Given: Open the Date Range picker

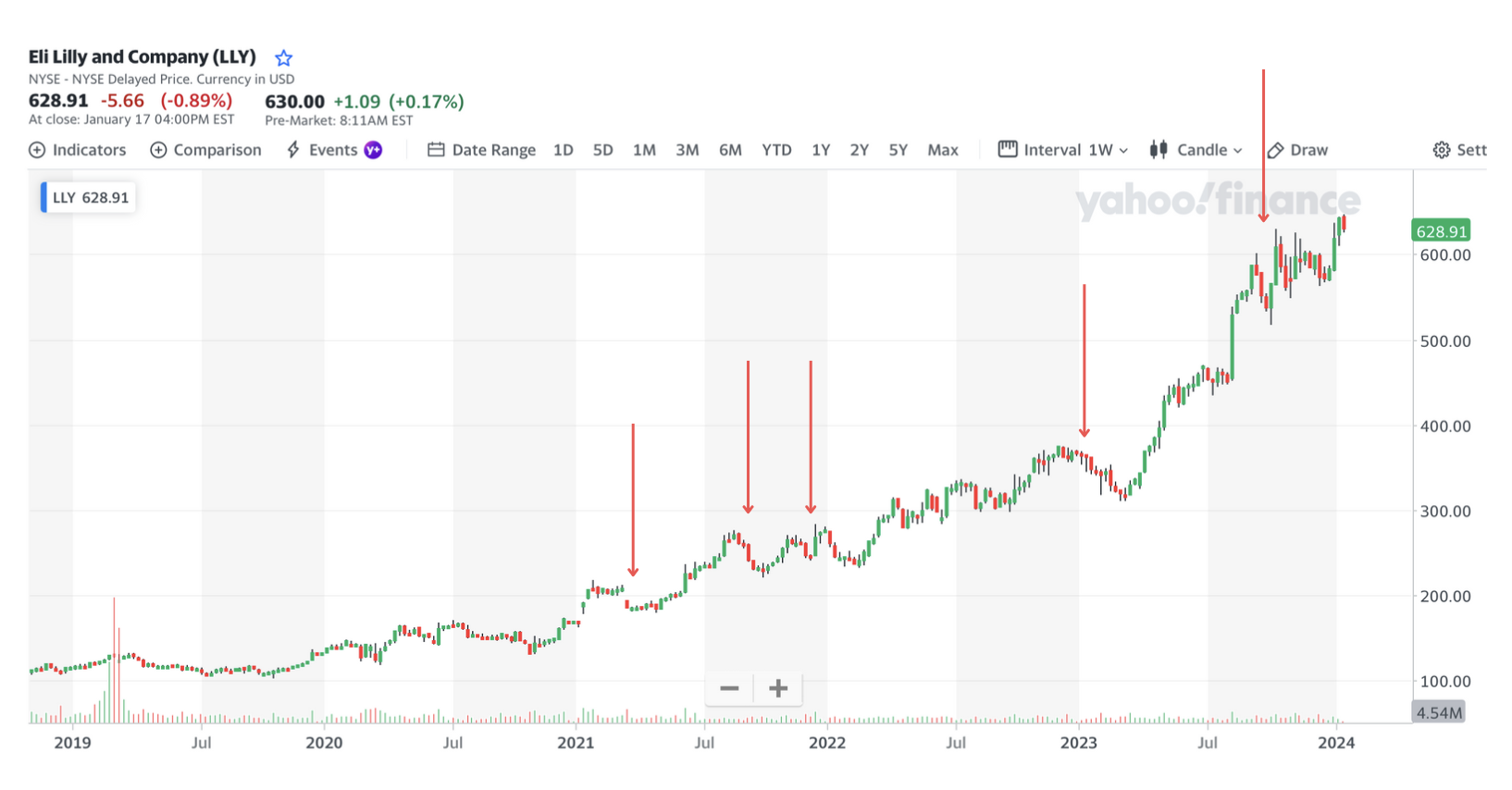Looking at the screenshot, I should tap(481, 150).
